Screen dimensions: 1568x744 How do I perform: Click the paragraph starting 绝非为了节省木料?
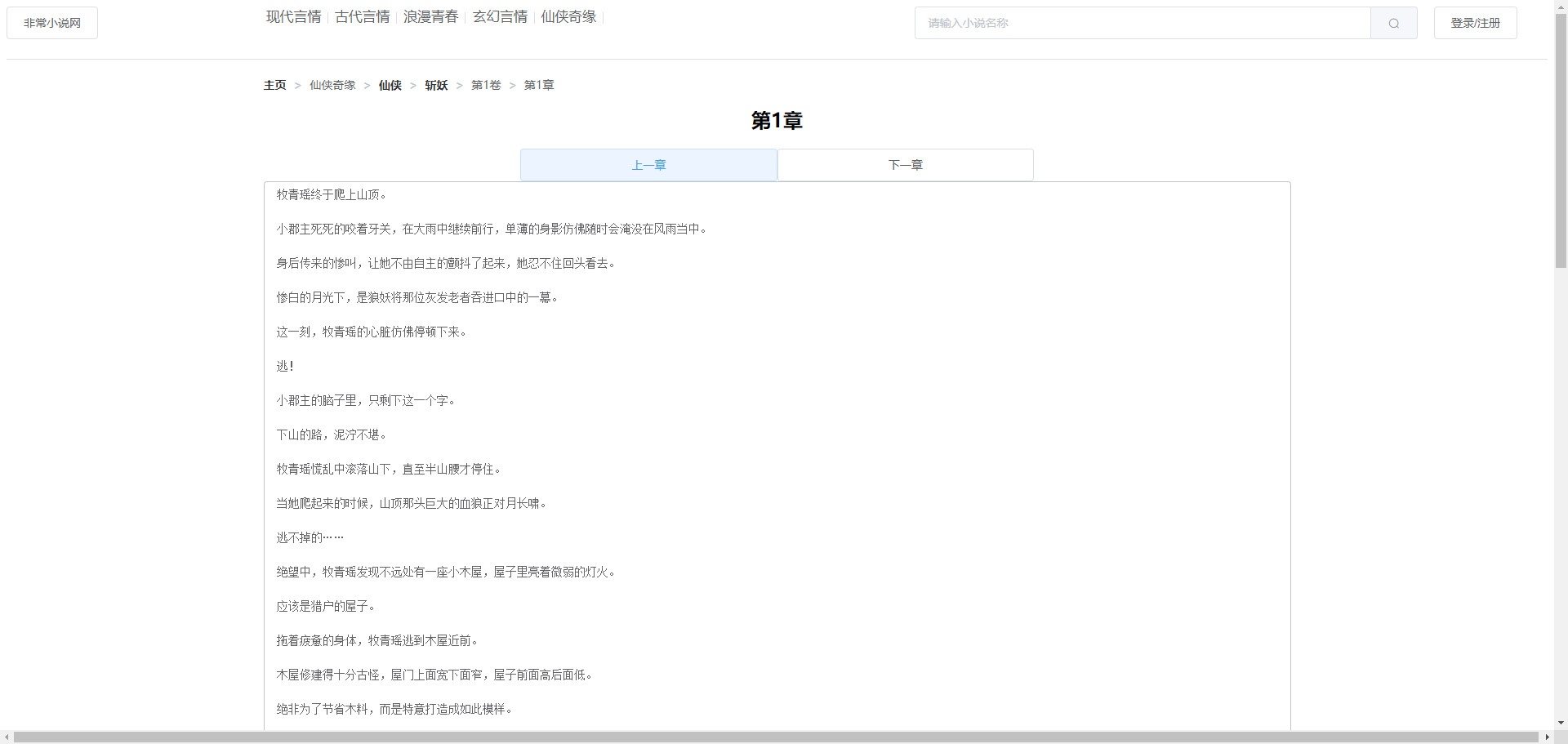(394, 709)
